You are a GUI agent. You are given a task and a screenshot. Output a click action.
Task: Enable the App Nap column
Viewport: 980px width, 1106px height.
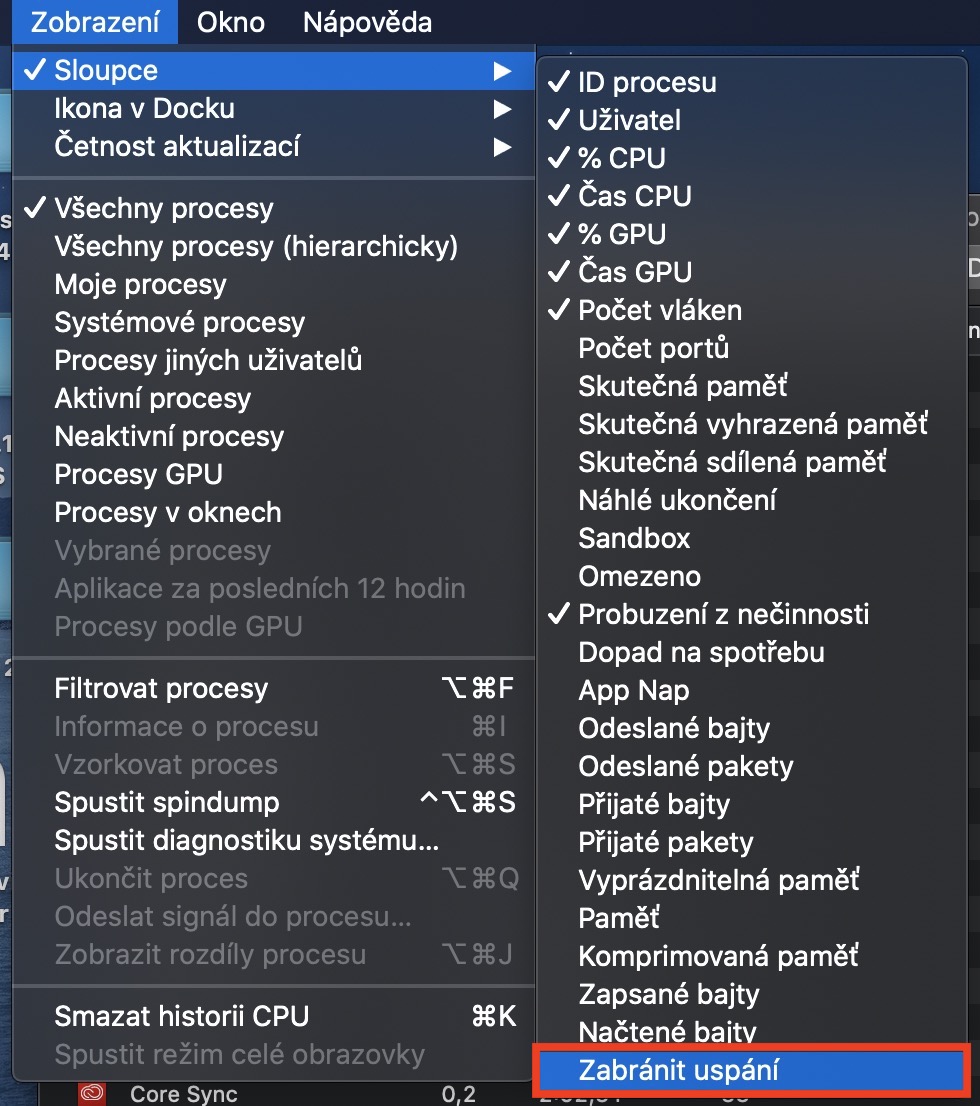coord(633,690)
